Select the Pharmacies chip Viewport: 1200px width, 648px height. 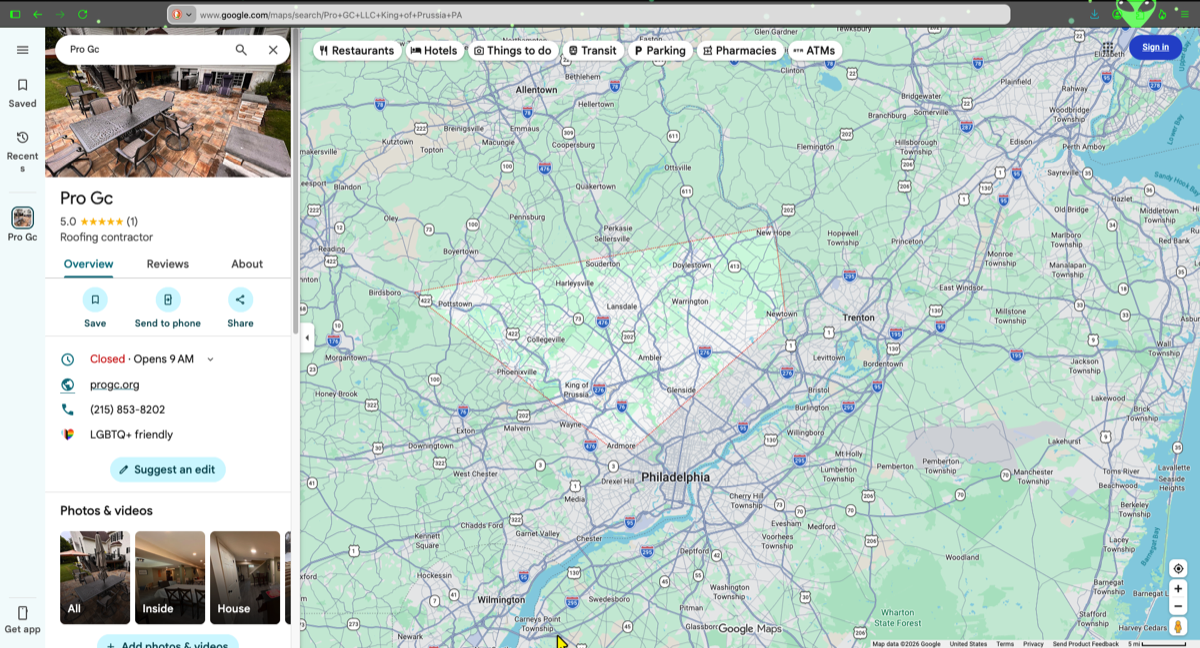click(740, 50)
